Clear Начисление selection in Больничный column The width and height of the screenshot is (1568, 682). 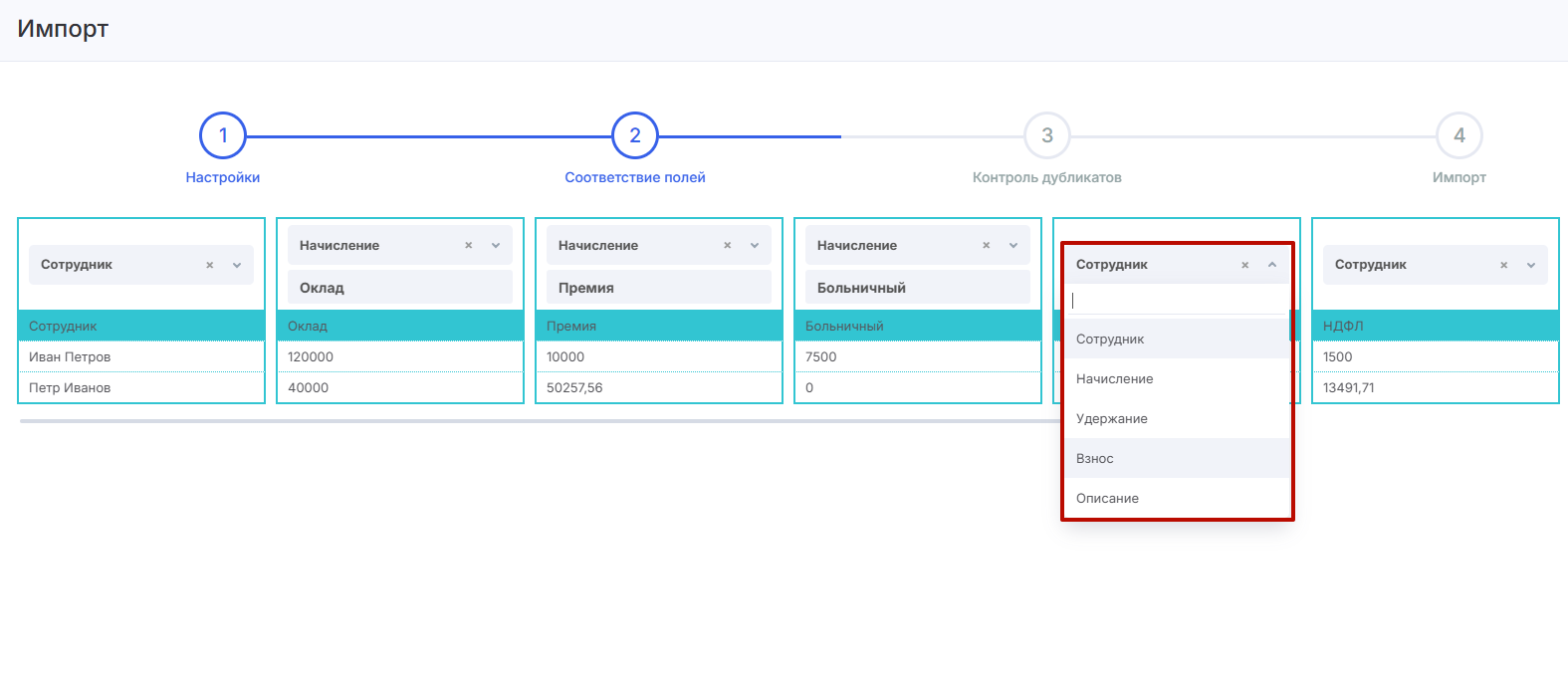pyautogui.click(x=987, y=245)
